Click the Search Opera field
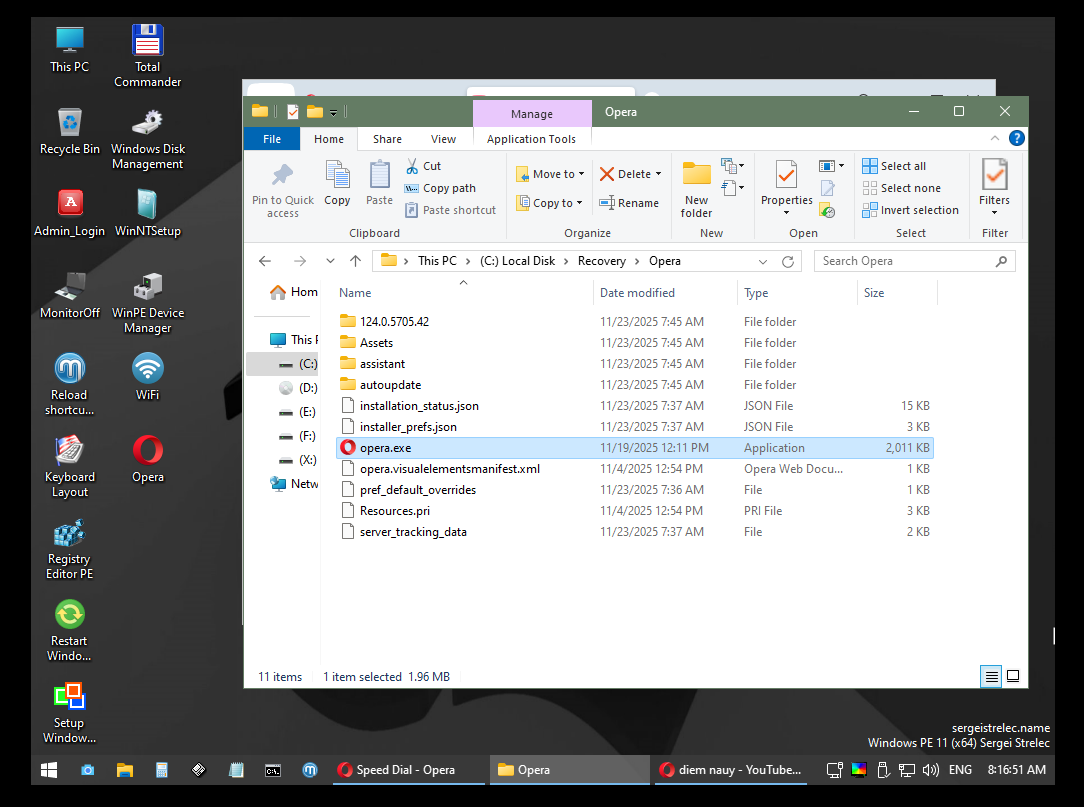 [914, 261]
